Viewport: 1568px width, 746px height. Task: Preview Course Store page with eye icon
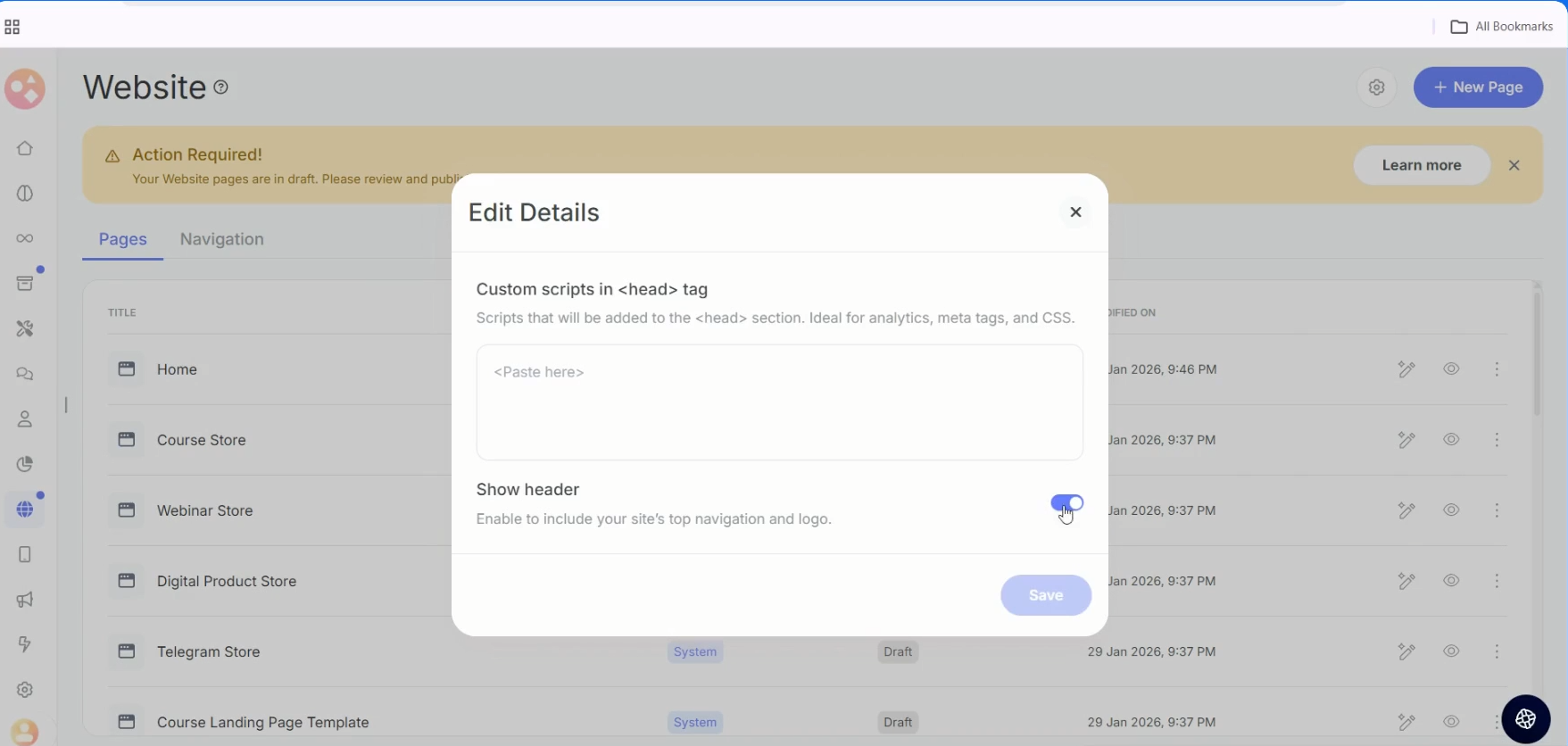point(1451,440)
